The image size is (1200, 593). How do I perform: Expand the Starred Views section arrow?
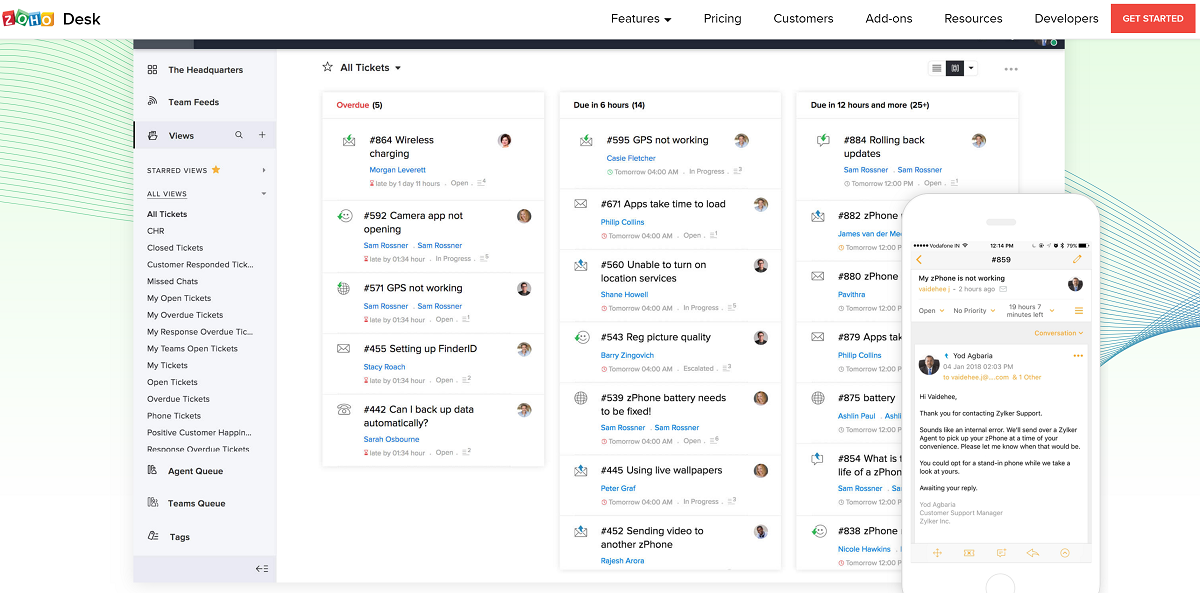(264, 170)
